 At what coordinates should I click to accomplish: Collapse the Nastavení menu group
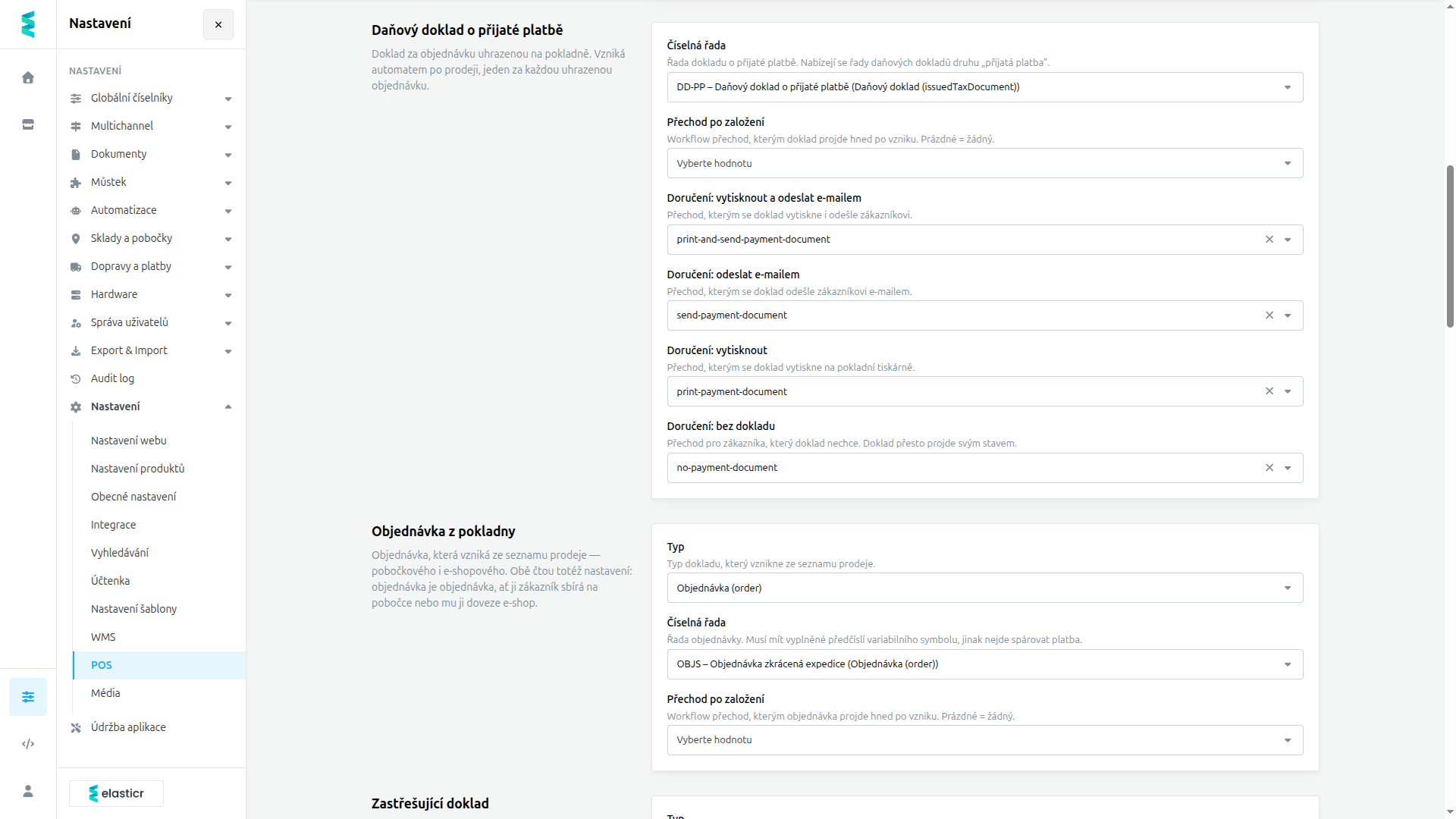151,406
